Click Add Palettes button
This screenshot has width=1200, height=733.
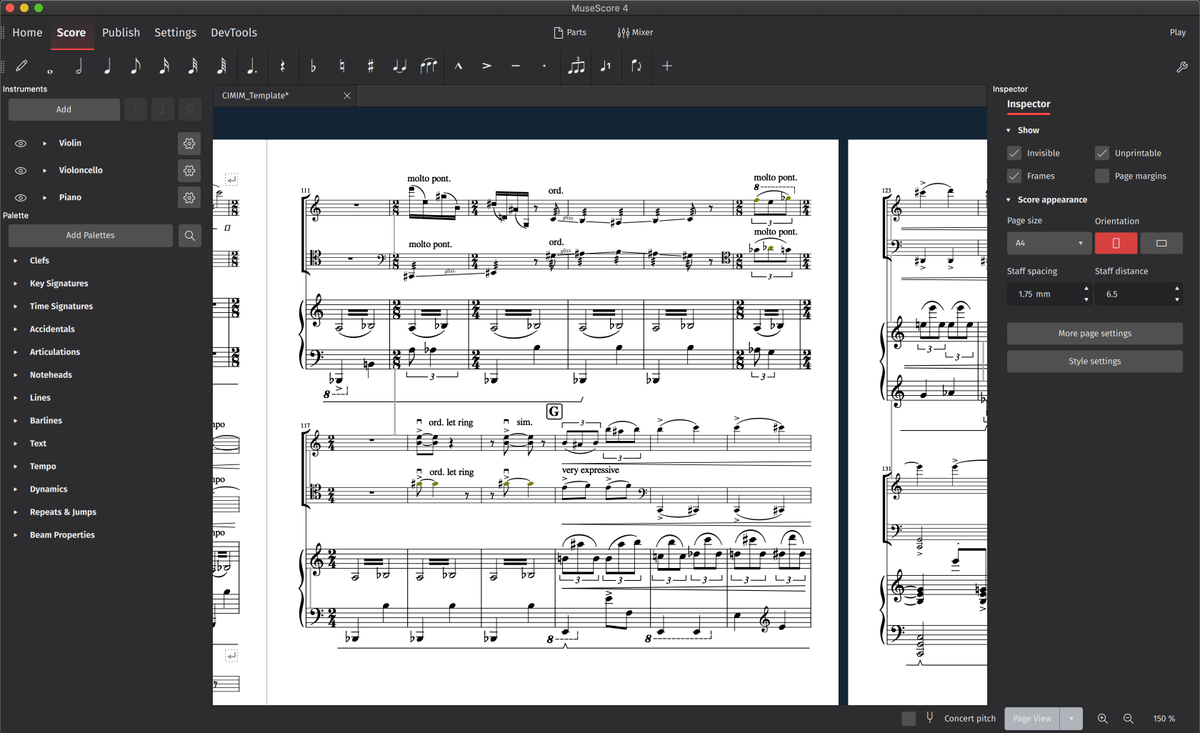tap(90, 235)
